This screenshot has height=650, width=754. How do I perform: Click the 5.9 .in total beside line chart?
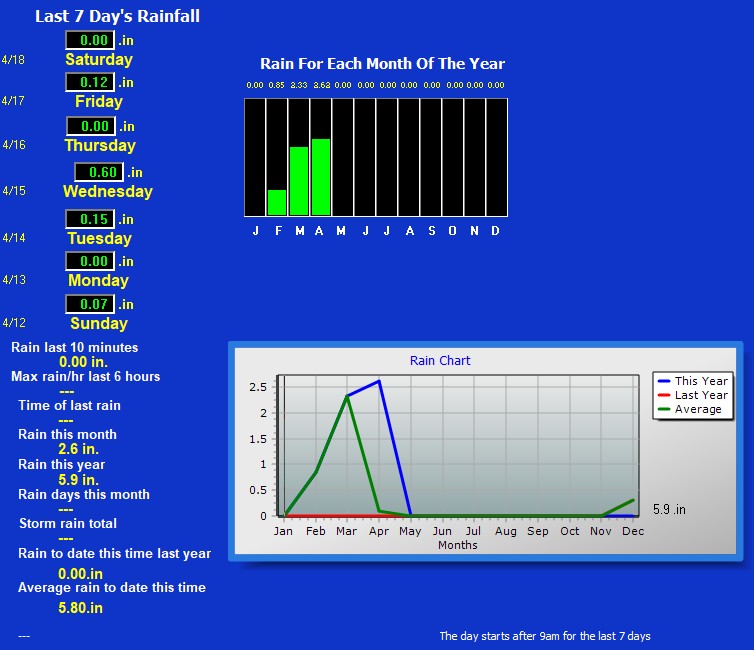click(669, 509)
